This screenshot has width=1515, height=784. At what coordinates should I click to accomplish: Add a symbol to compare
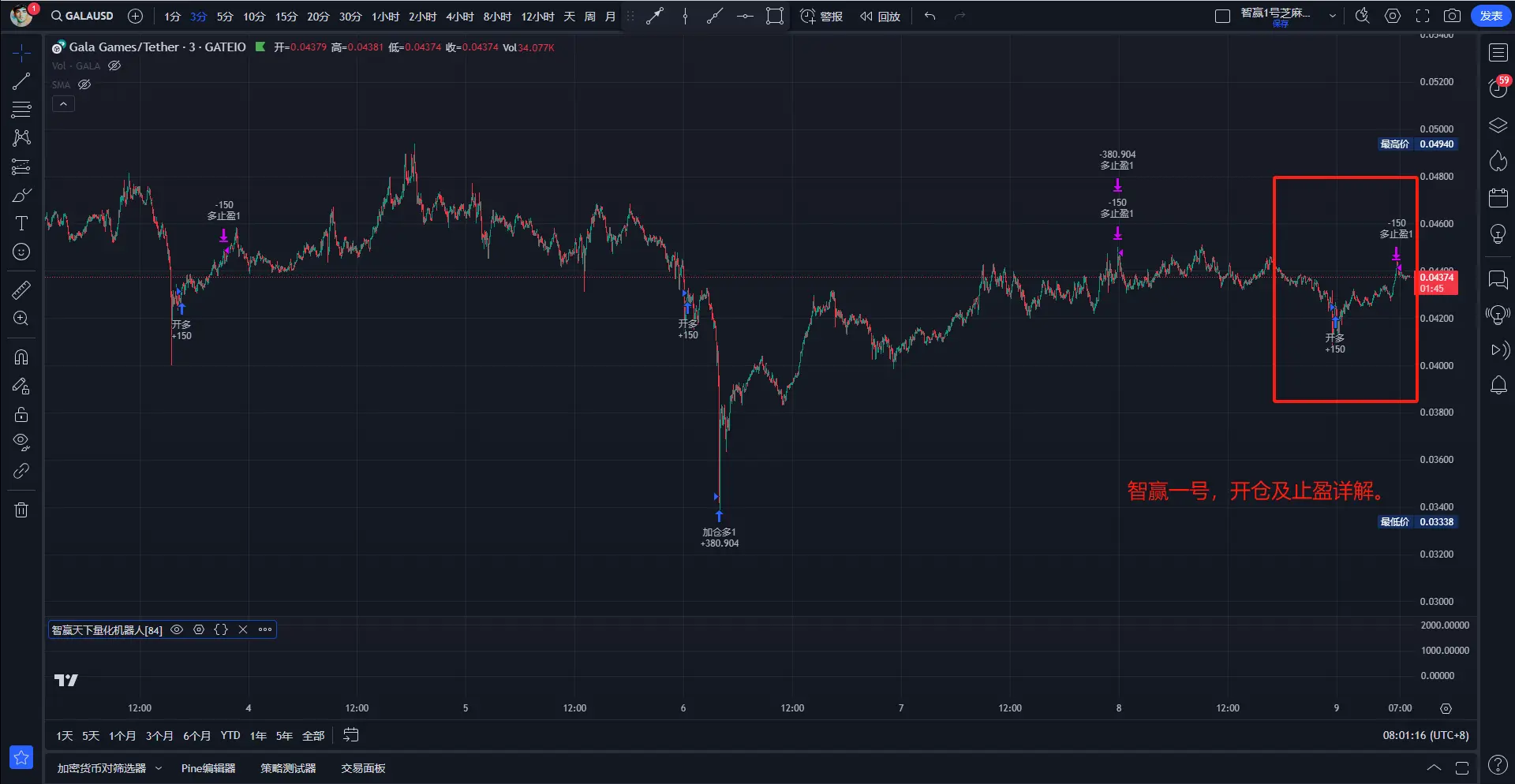135,16
